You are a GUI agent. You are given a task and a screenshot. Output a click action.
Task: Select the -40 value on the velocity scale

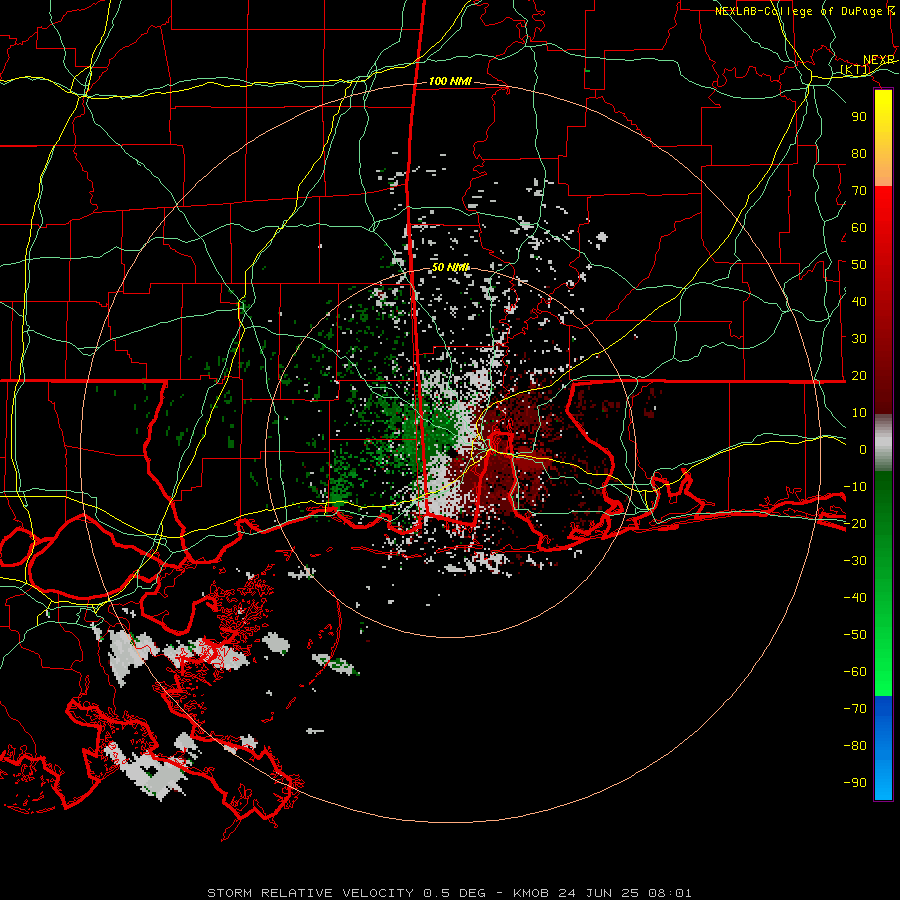pos(855,598)
